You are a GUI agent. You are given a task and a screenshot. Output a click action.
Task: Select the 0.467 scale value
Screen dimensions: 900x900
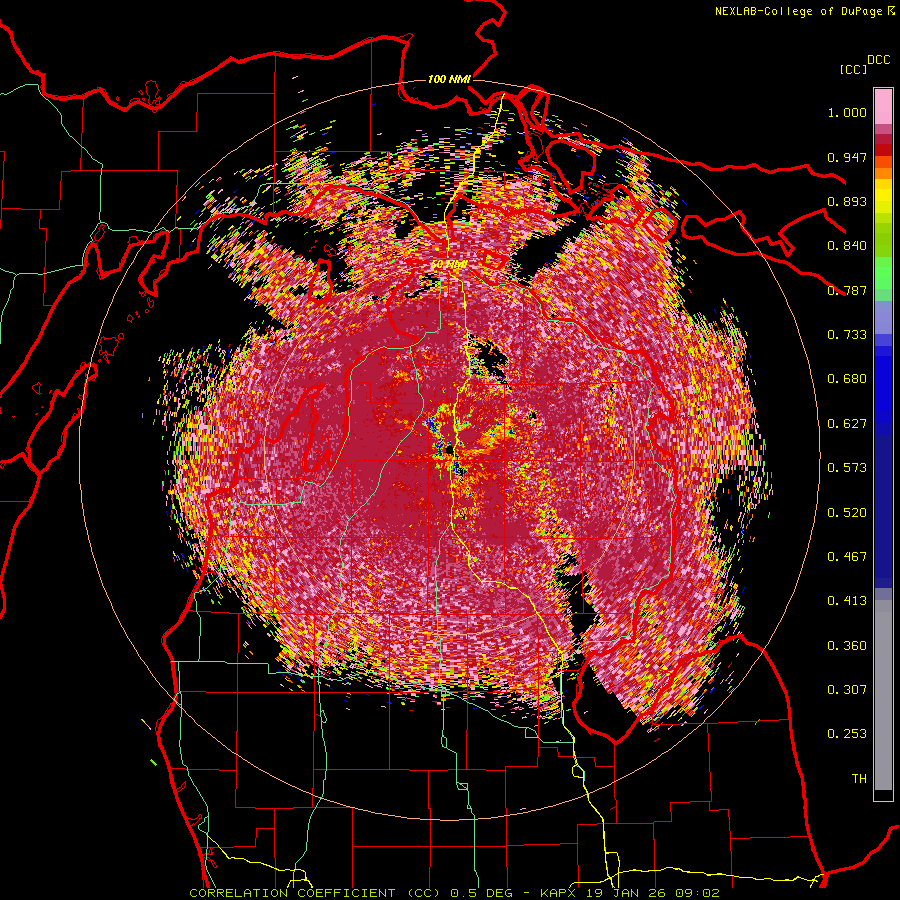click(x=847, y=557)
